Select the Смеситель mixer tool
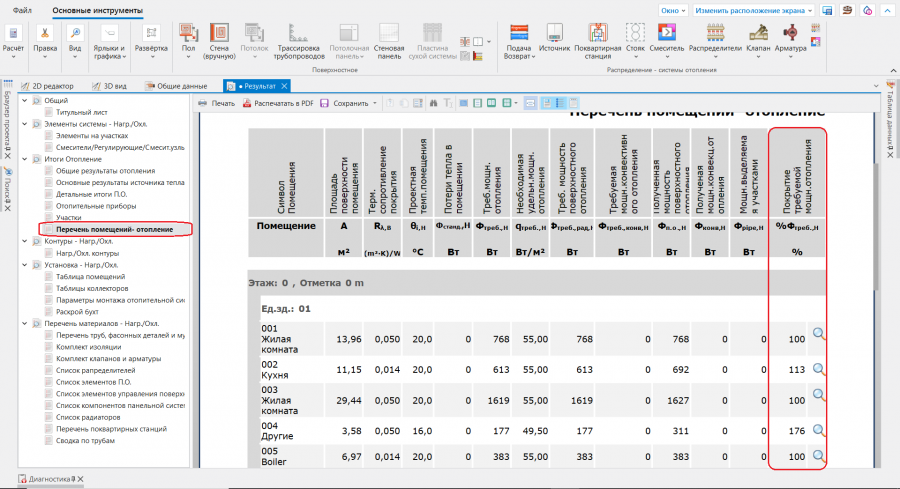Viewport: 900px width, 489px height. click(666, 32)
